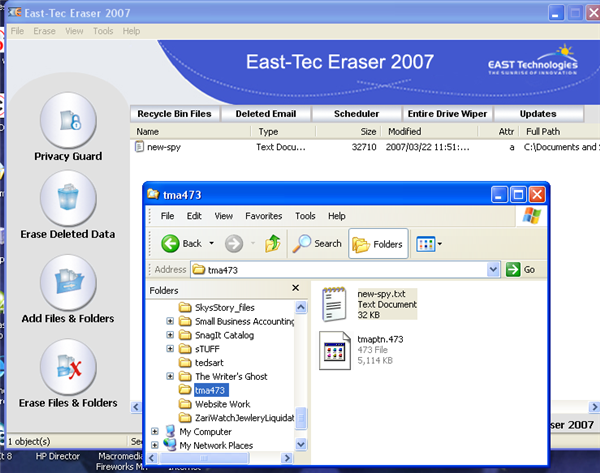Go Back in the tma473 Explorer window
Screen dimensions: 600x473
[181, 243]
